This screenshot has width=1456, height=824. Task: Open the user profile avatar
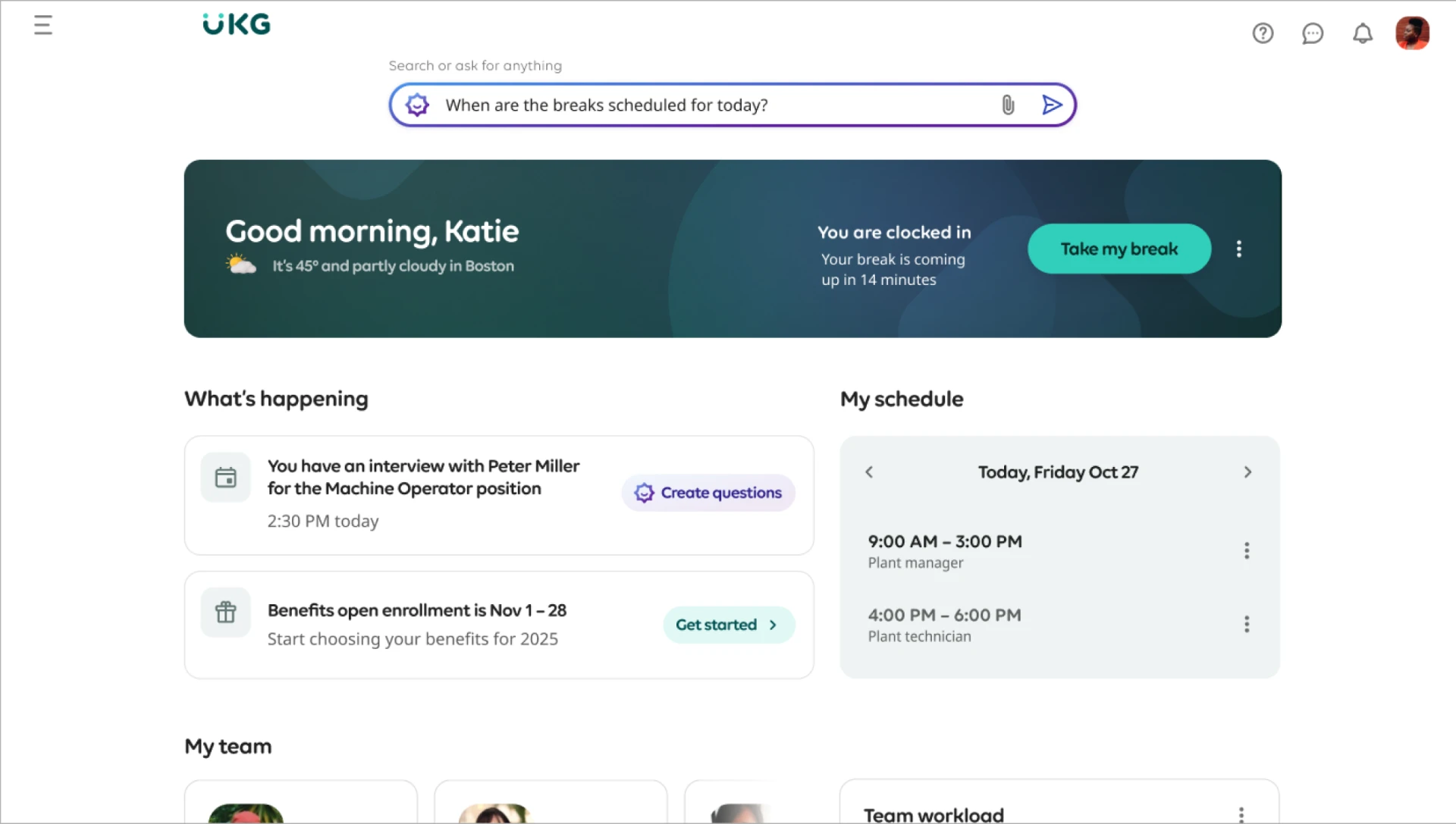point(1412,33)
